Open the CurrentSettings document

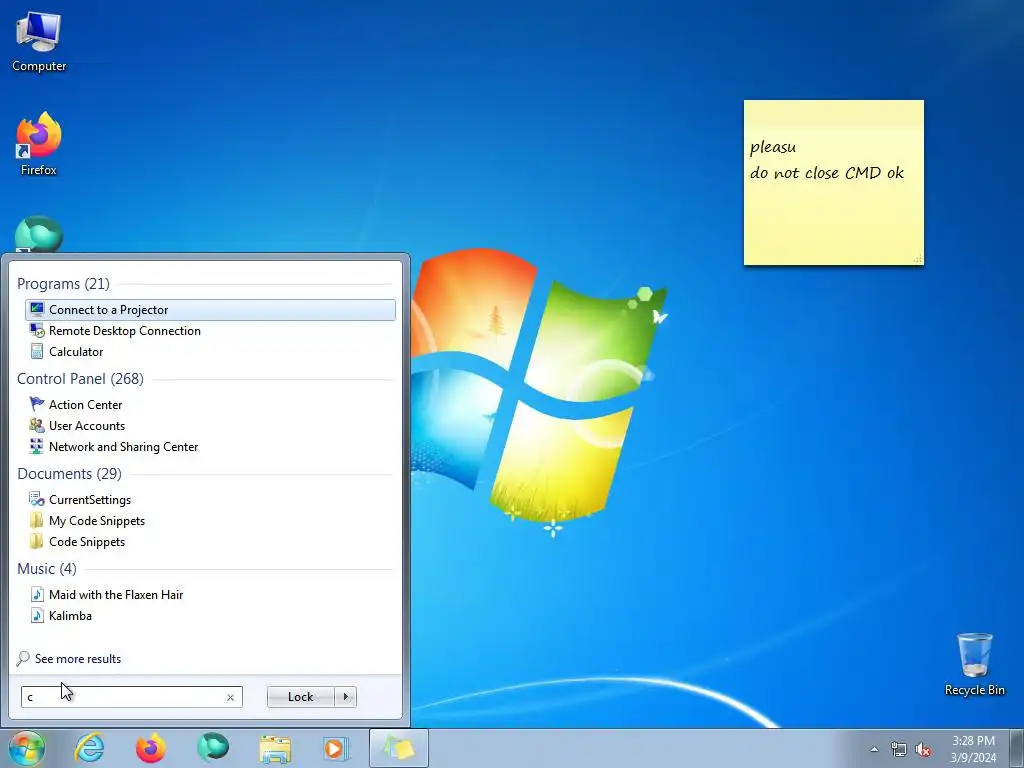pos(210,499)
